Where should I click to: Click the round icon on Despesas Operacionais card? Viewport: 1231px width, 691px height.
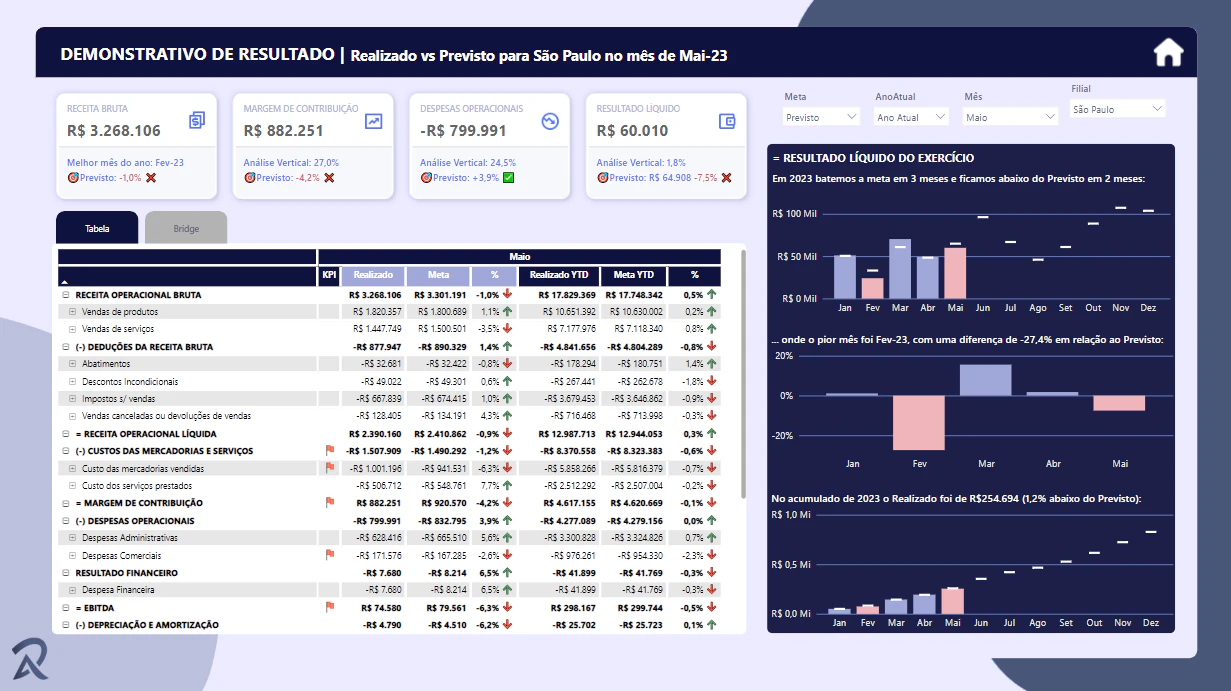tap(549, 121)
